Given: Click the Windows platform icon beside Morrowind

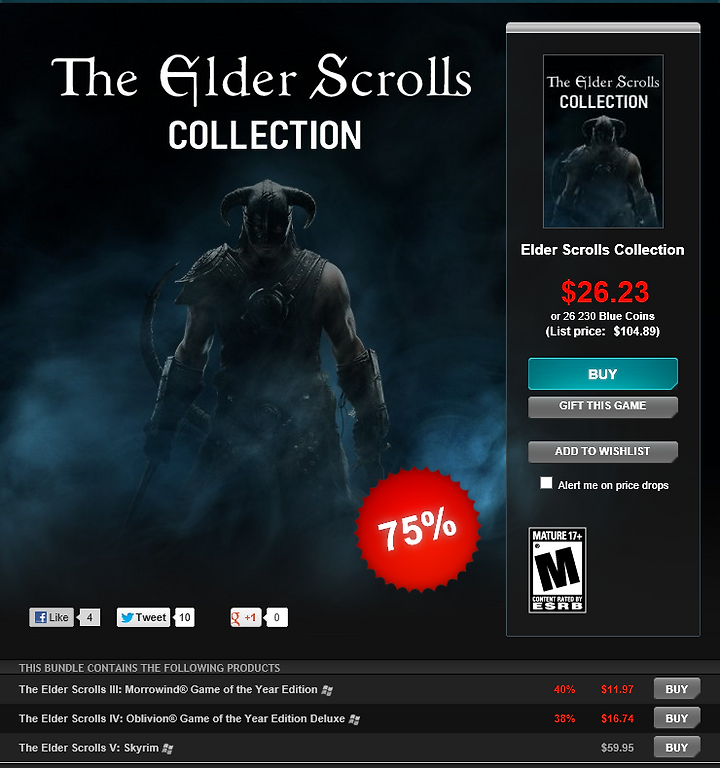Looking at the screenshot, I should [x=327, y=690].
